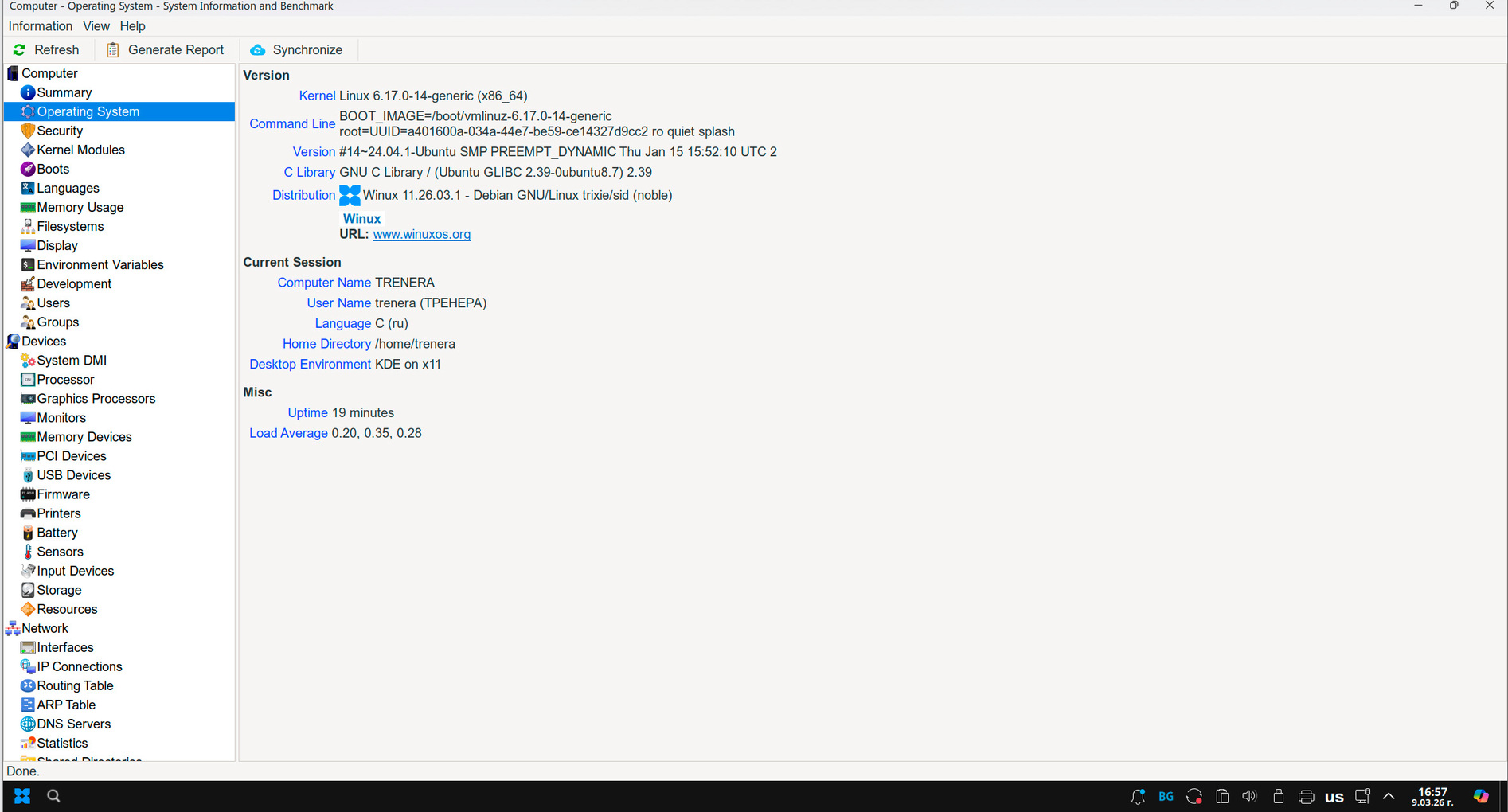Open the Filesystems icon
Image resolution: width=1508 pixels, height=812 pixels.
[x=28, y=226]
